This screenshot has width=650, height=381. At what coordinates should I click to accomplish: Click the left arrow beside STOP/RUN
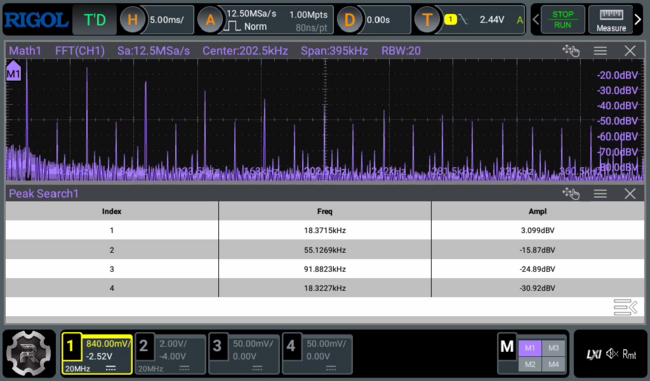coord(536,19)
